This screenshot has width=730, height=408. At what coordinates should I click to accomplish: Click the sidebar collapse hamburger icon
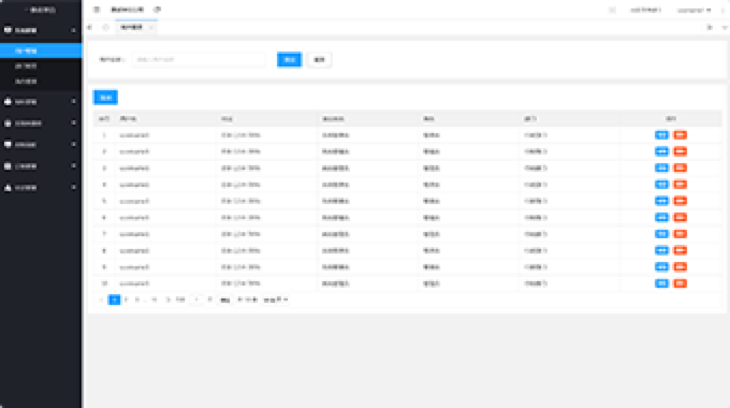96,9
